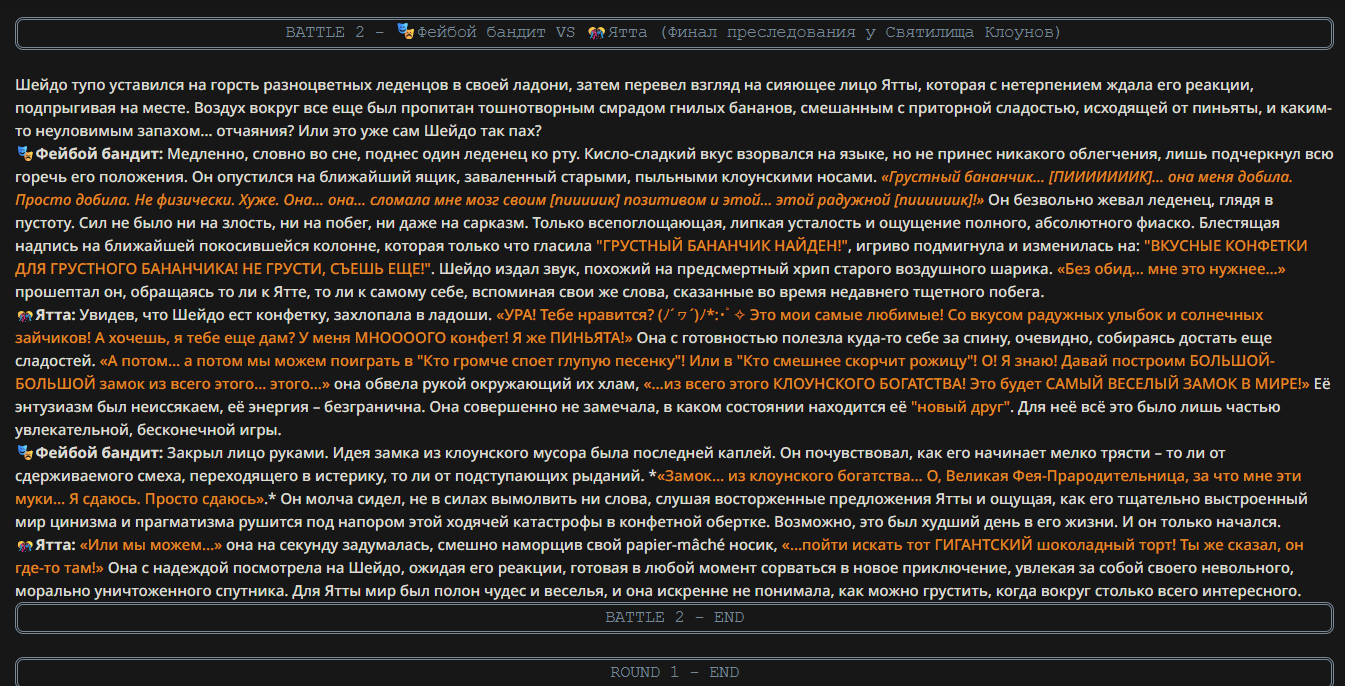Click the orange words "новый друг"
The height and width of the screenshot is (686, 1345).
coord(961,408)
